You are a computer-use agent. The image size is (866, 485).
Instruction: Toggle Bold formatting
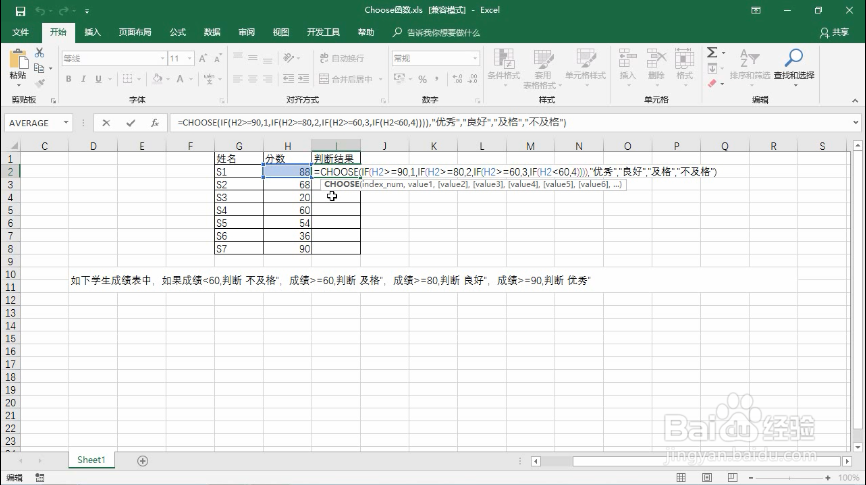click(68, 79)
